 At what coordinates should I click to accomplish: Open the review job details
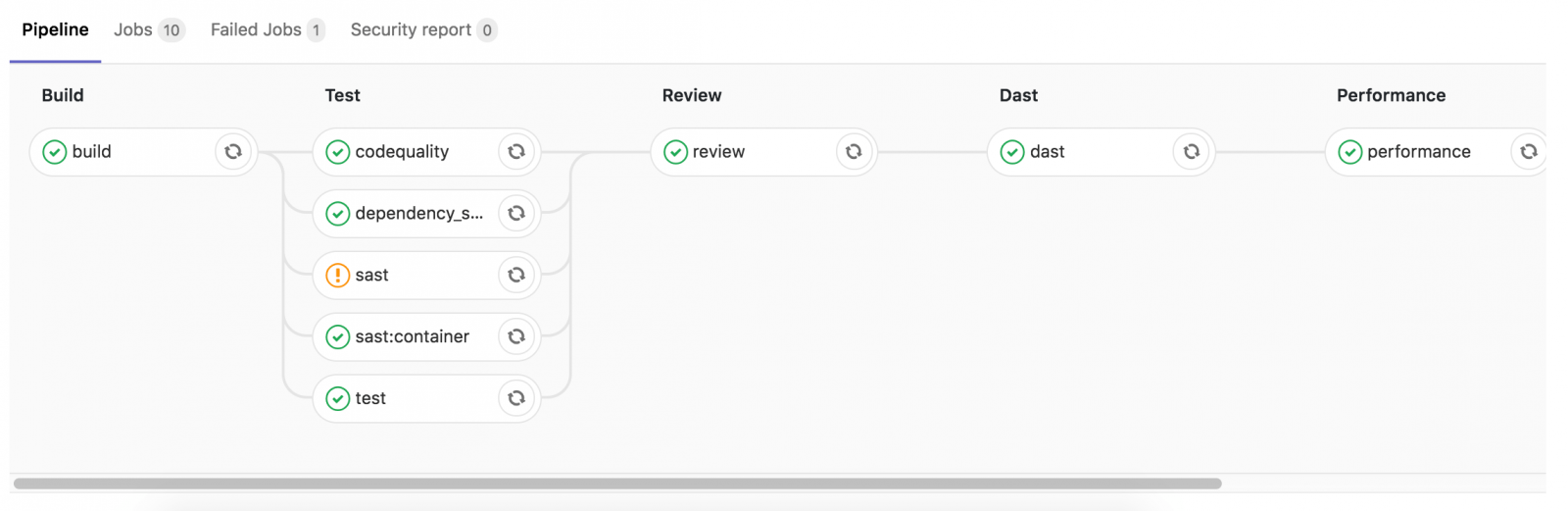(718, 152)
